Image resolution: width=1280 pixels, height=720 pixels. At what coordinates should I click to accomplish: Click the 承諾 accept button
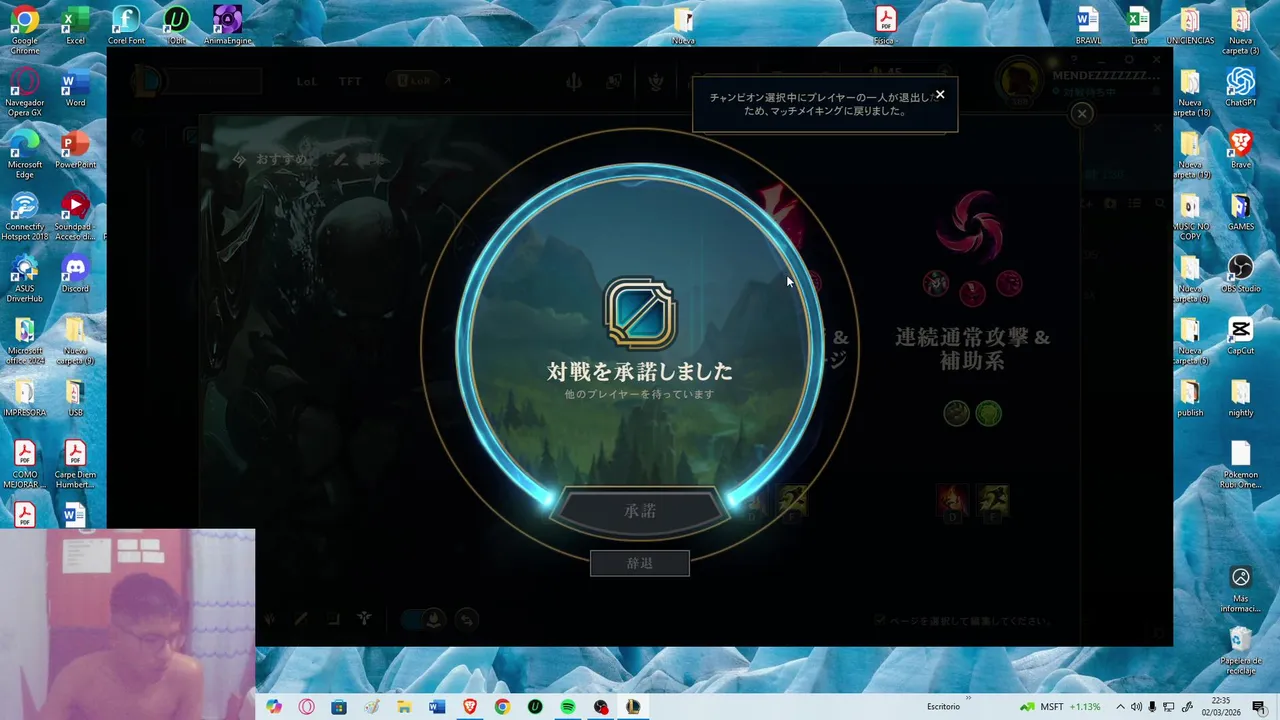[640, 511]
